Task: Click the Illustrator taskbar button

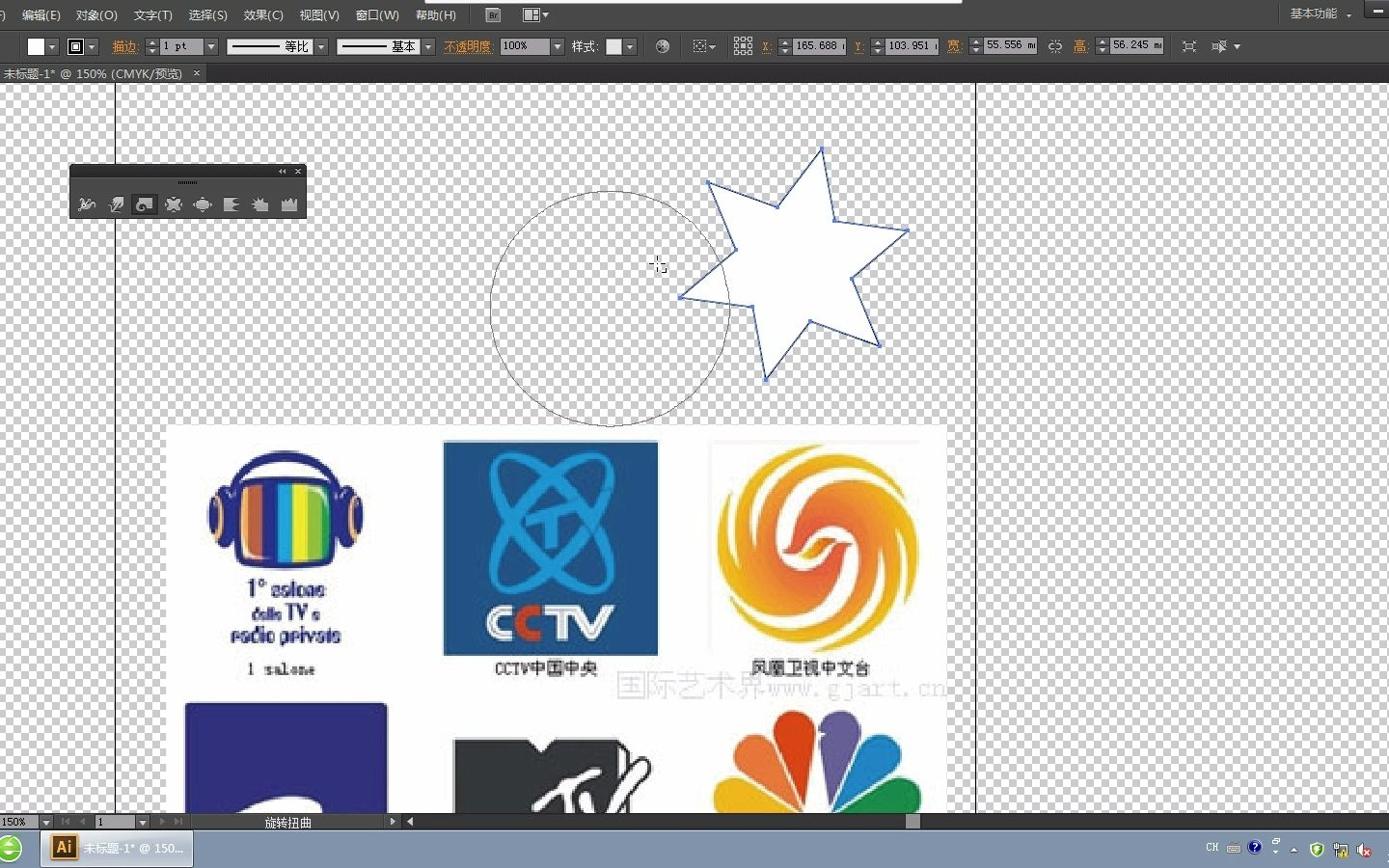Action: 117,848
